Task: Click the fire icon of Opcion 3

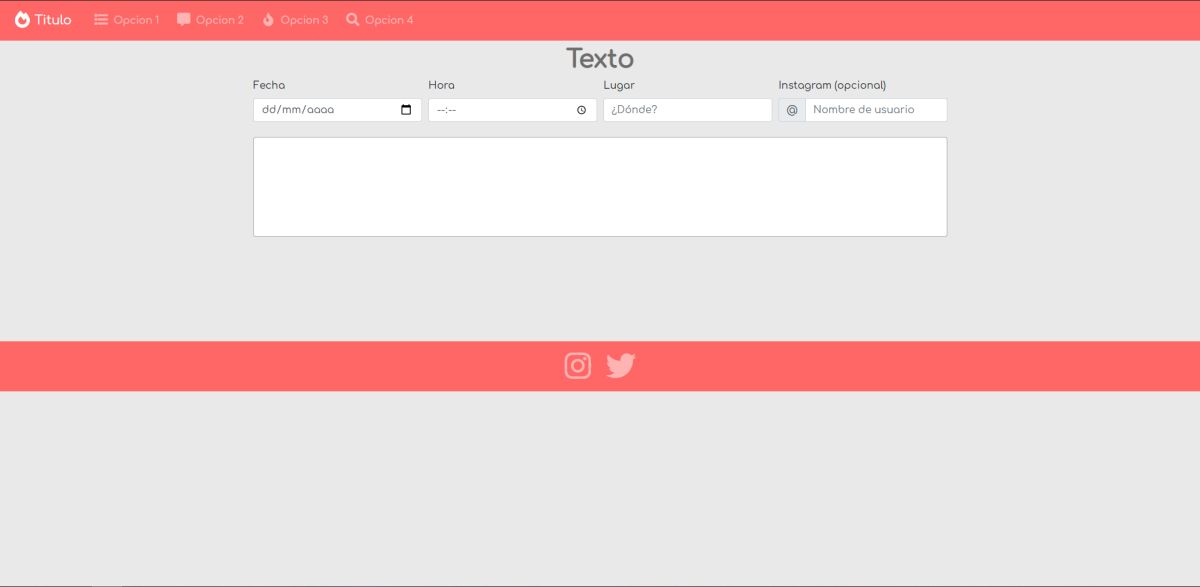Action: point(268,20)
